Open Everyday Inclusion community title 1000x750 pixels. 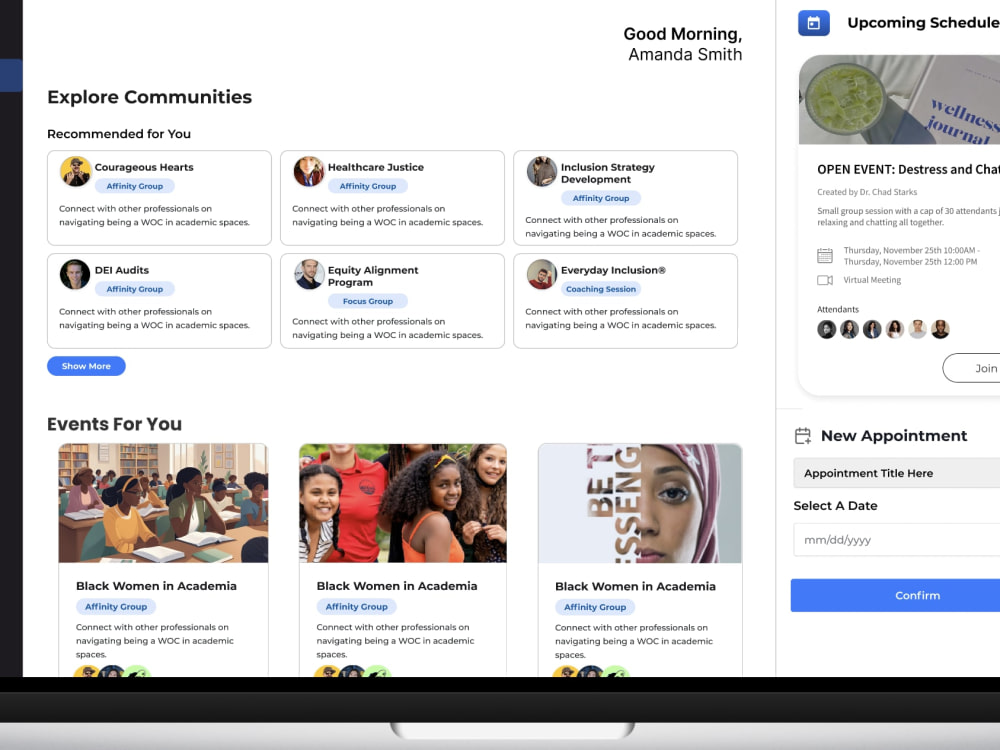[x=613, y=270]
